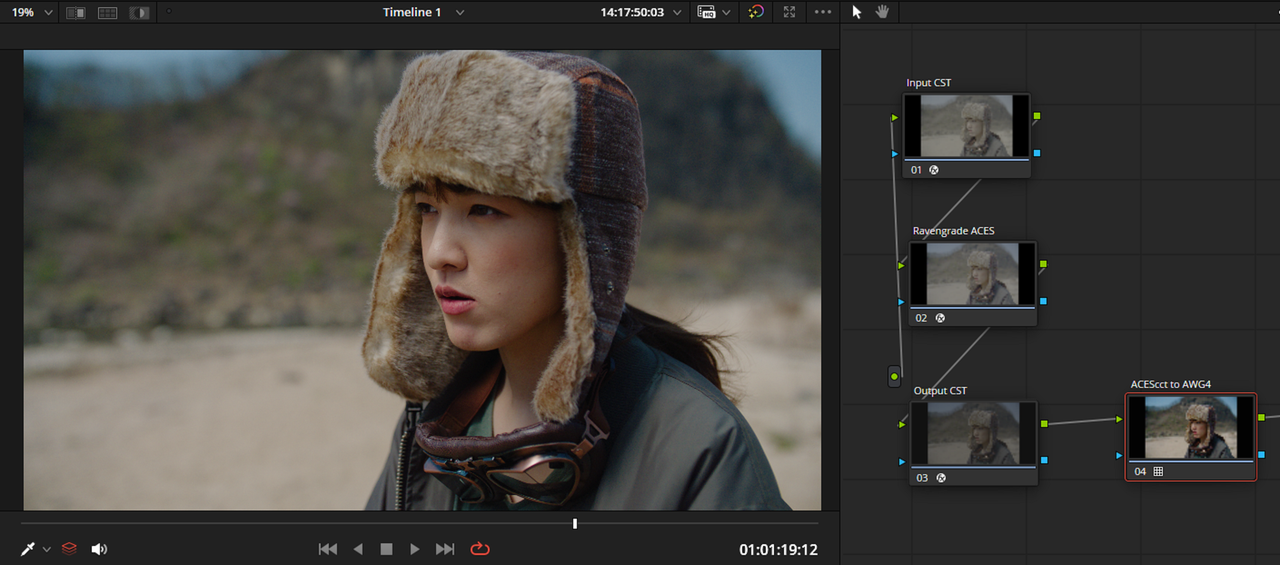Click node number 04 label
This screenshot has width=1280, height=565.
(1140, 471)
